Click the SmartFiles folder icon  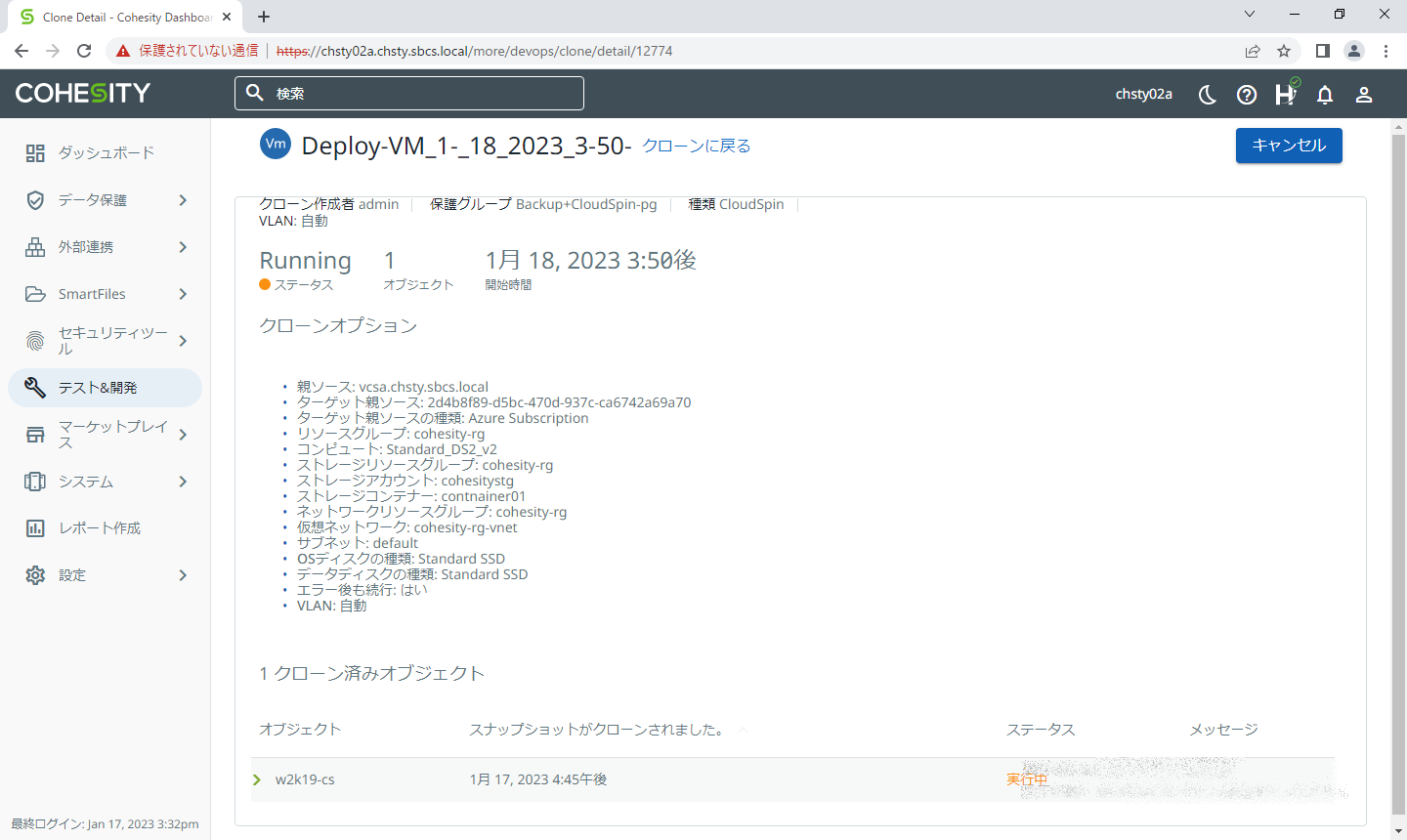click(x=35, y=294)
